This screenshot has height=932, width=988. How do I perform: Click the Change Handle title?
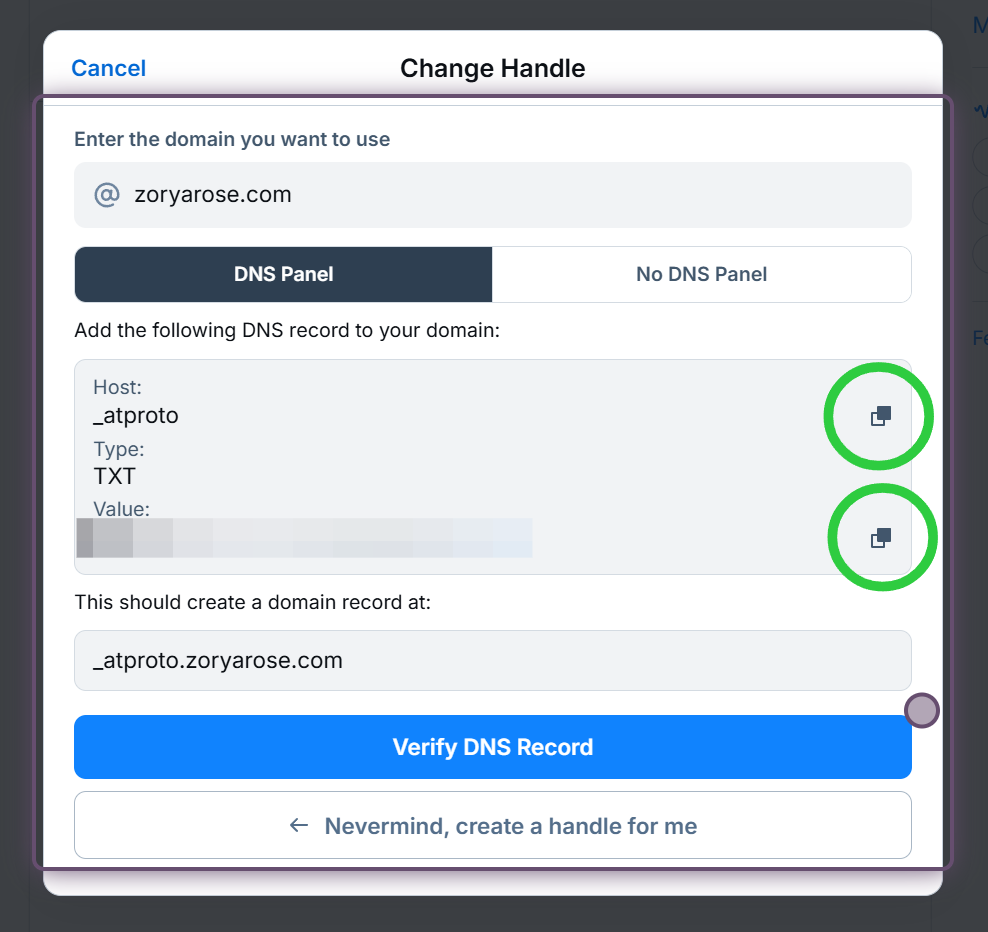(x=492, y=68)
